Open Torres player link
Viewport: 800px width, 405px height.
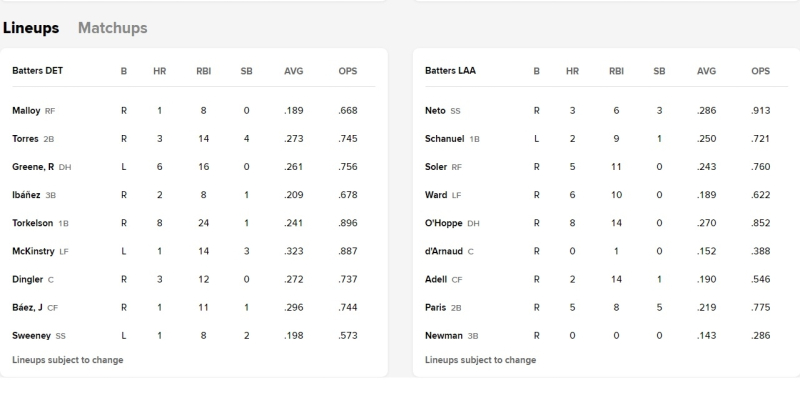pyautogui.click(x=25, y=139)
